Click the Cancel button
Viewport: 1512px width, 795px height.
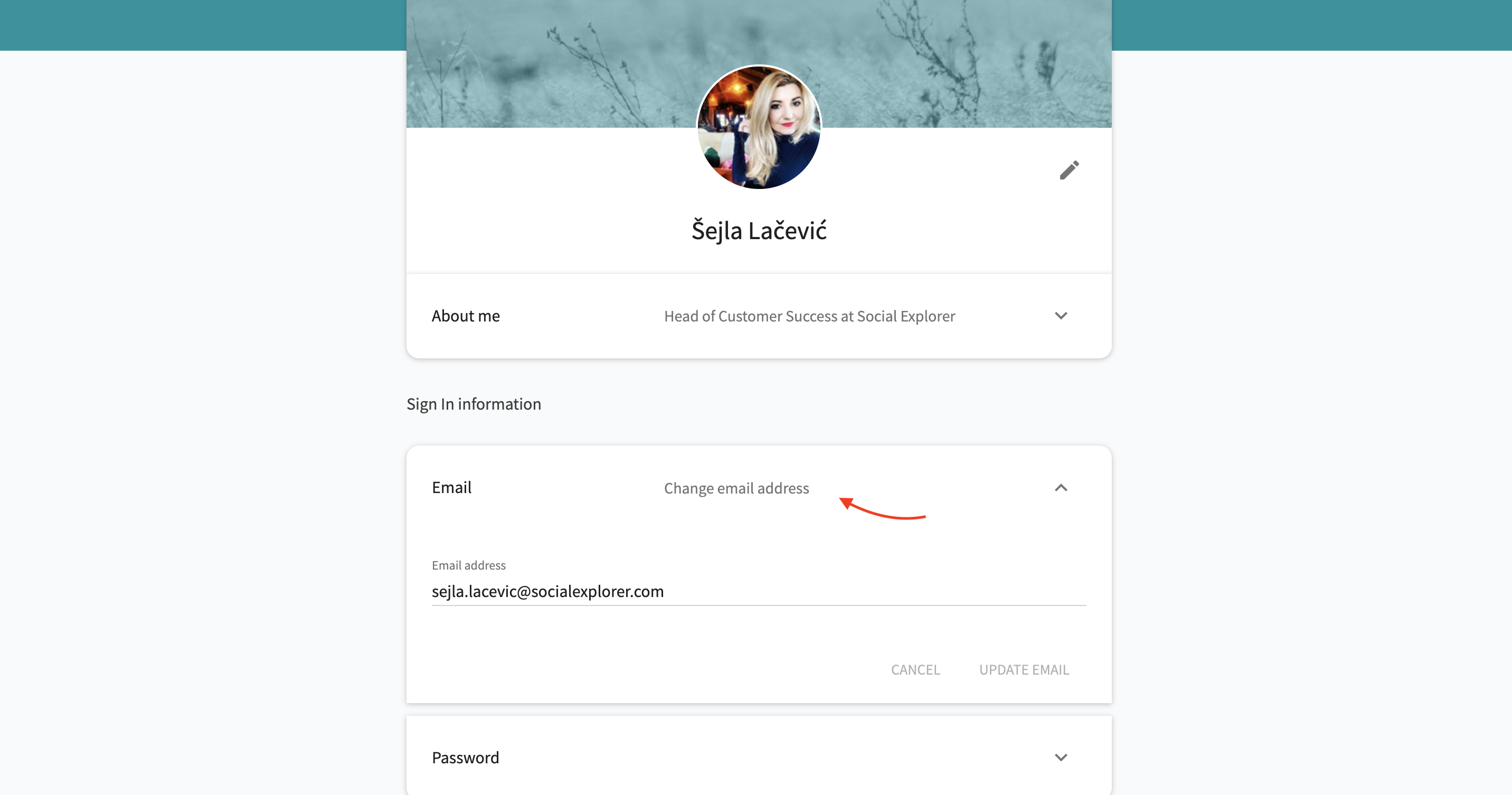click(x=915, y=669)
